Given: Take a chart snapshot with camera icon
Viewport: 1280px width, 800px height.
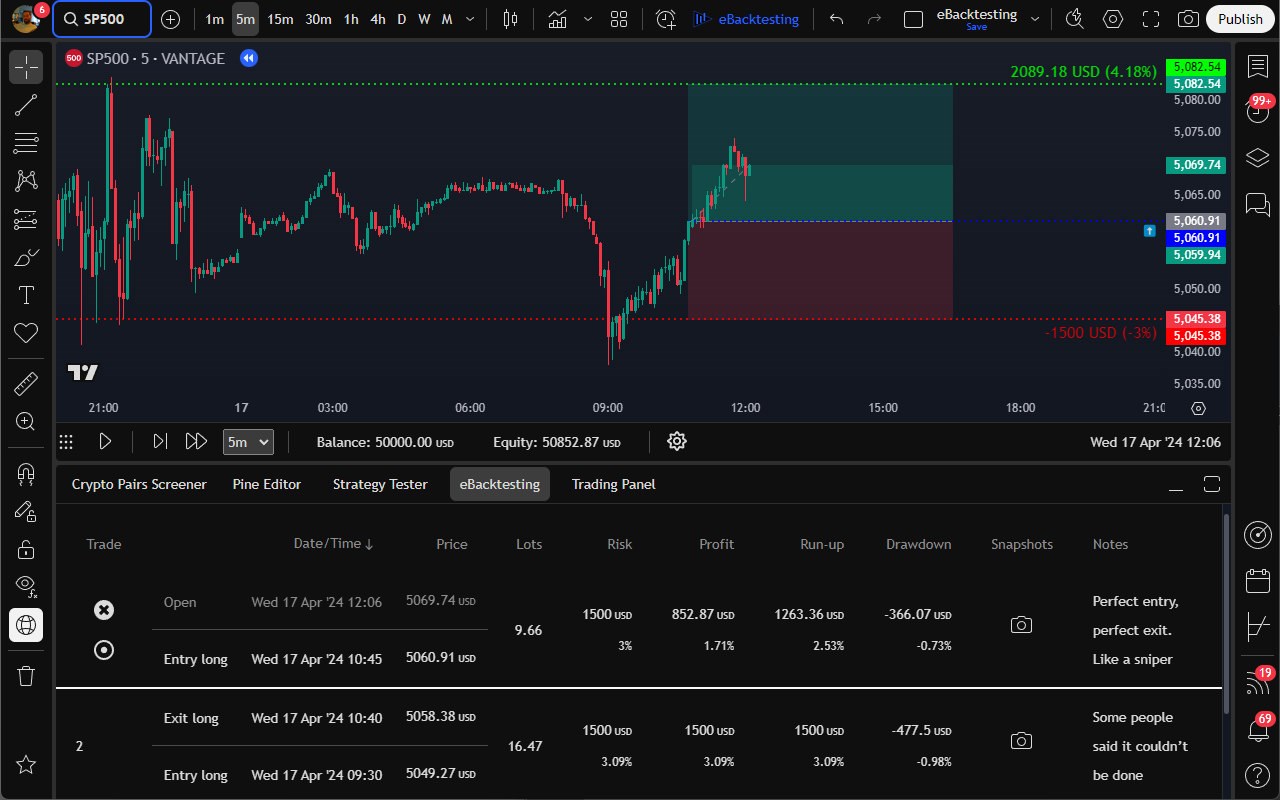Looking at the screenshot, I should pos(1188,19).
